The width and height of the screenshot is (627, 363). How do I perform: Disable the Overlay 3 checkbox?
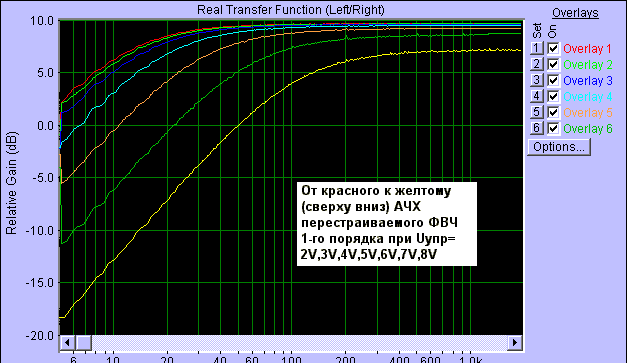tap(553, 81)
